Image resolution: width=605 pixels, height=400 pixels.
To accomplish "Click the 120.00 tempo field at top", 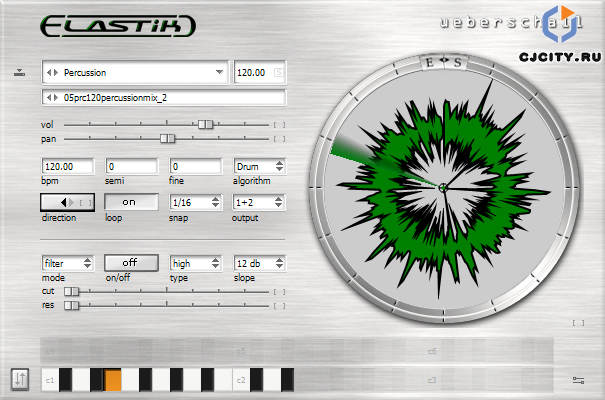I will click(253, 73).
